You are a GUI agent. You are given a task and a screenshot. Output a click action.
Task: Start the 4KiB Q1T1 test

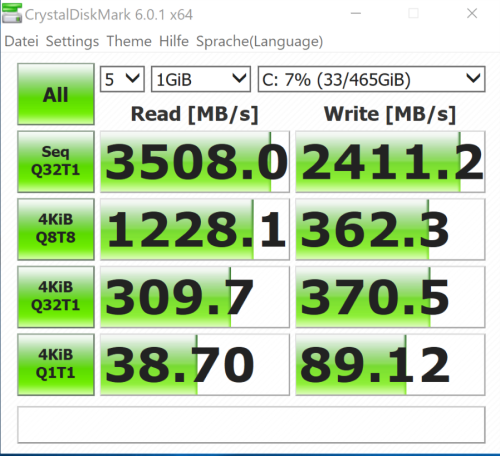56,365
